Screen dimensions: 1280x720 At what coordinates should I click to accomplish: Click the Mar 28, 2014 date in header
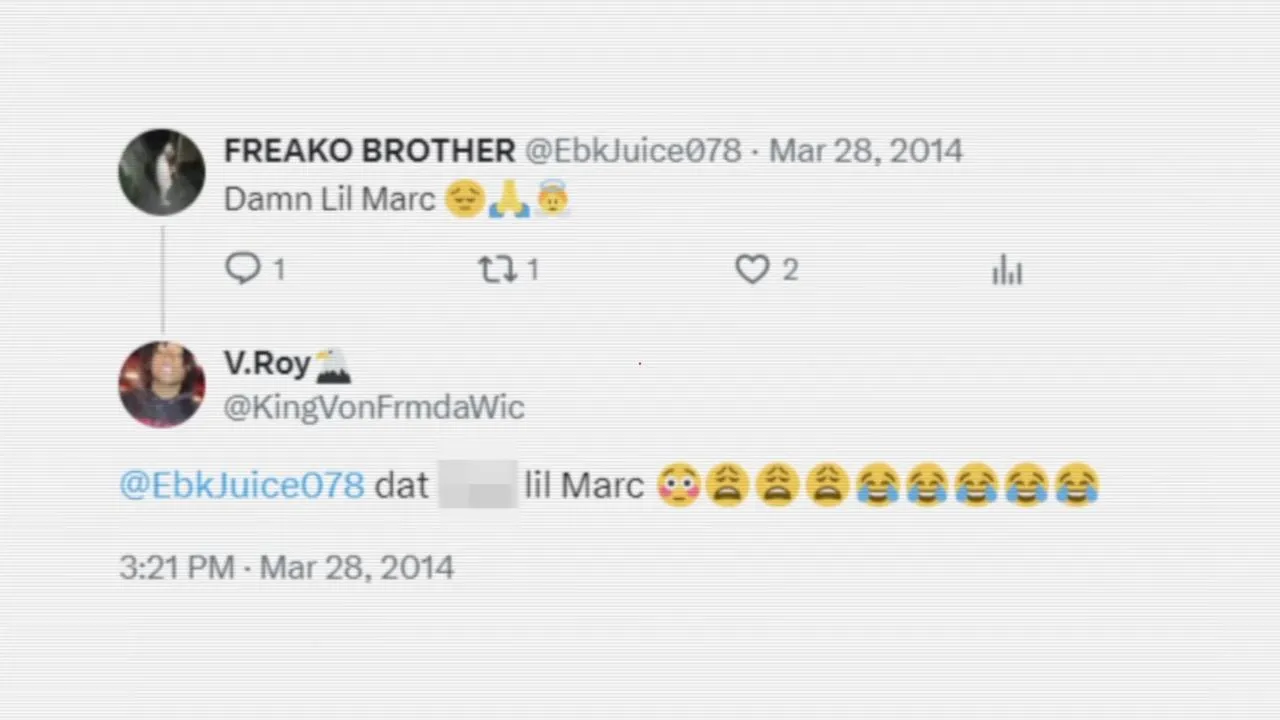(x=866, y=151)
